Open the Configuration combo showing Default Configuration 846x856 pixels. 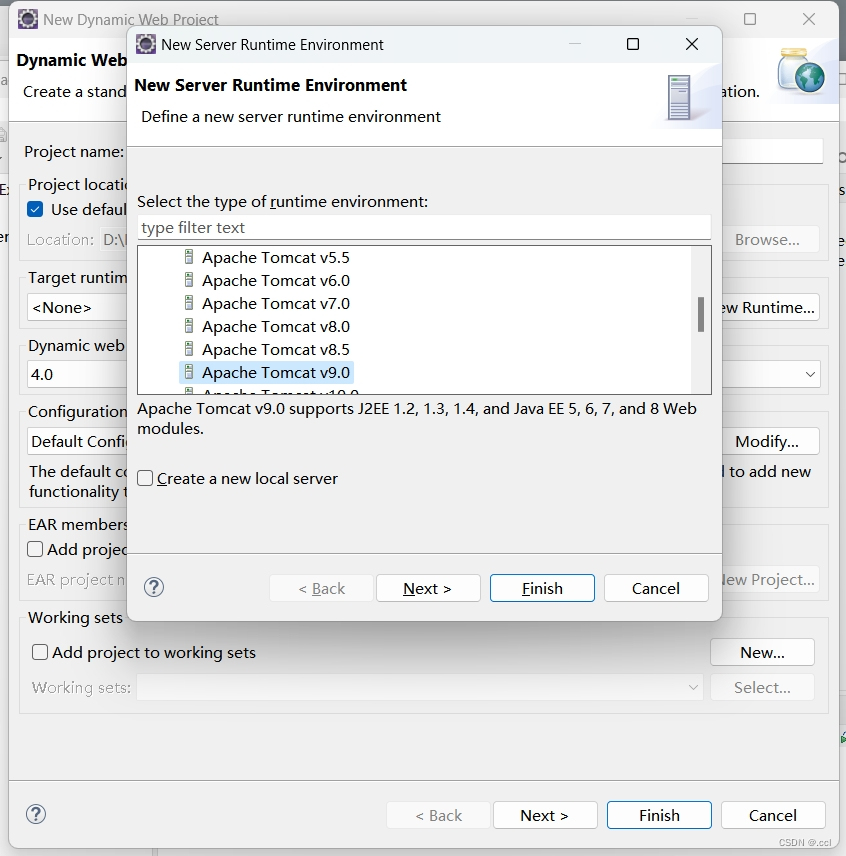tap(77, 441)
